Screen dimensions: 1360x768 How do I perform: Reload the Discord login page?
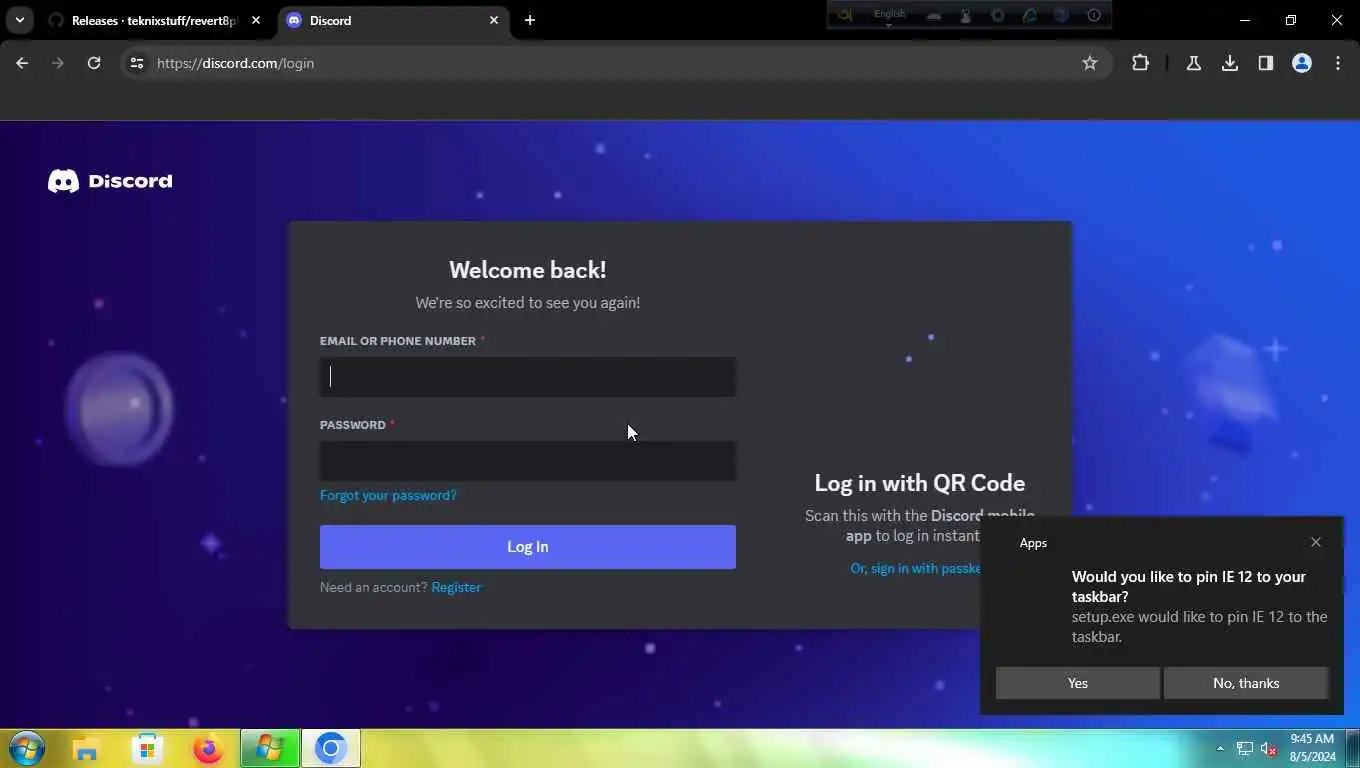94,63
